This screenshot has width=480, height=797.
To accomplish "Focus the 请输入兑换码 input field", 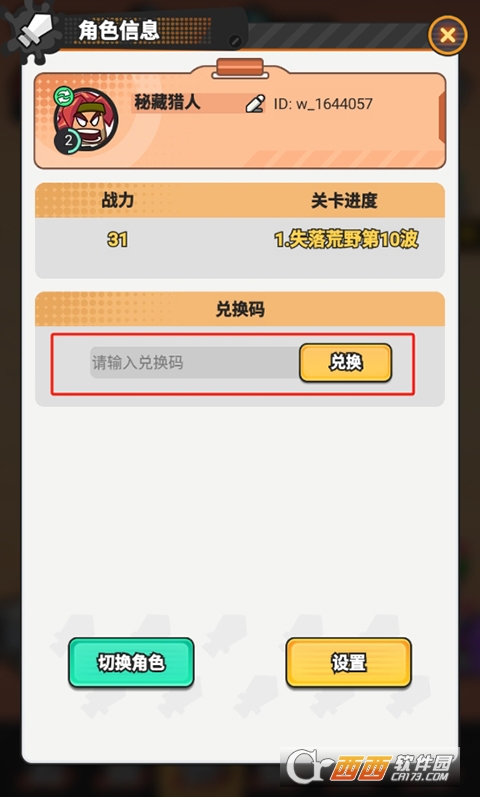I will [195, 362].
